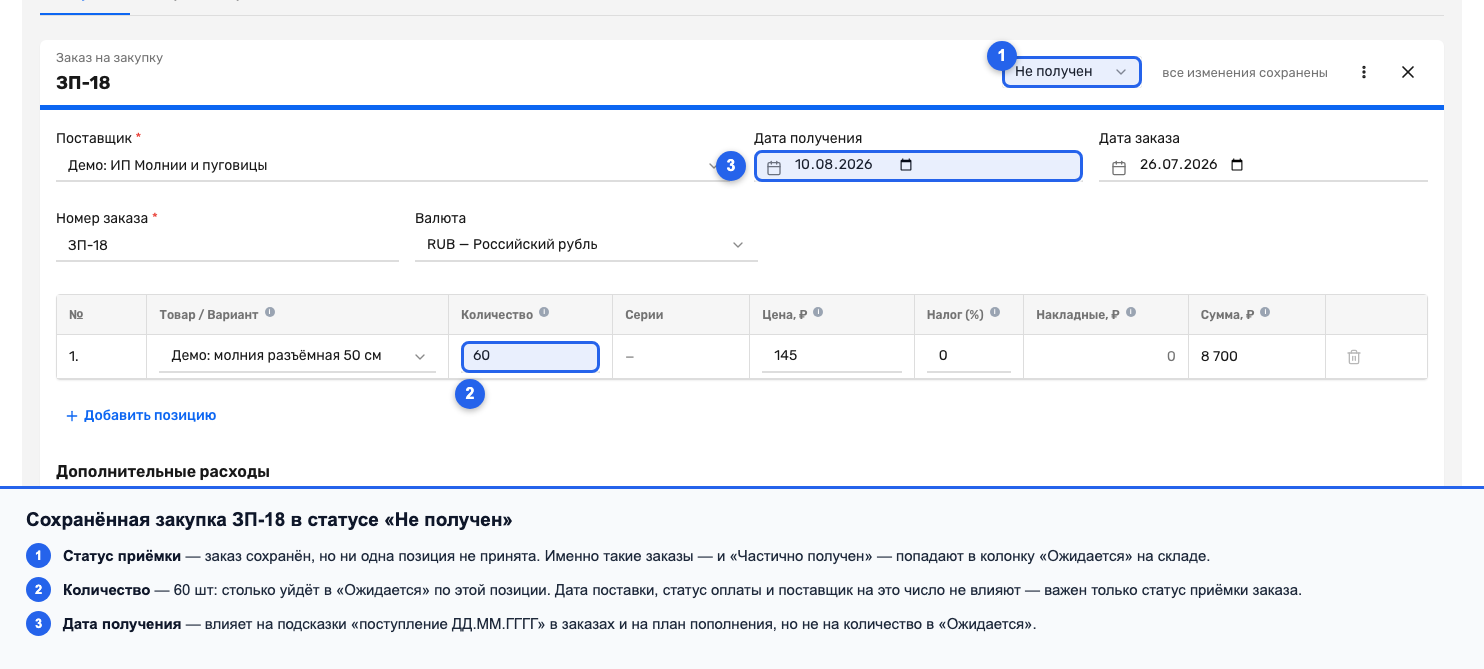Click the Накладные cell value 0
This screenshot has width=1484, height=669.
[1171, 356]
